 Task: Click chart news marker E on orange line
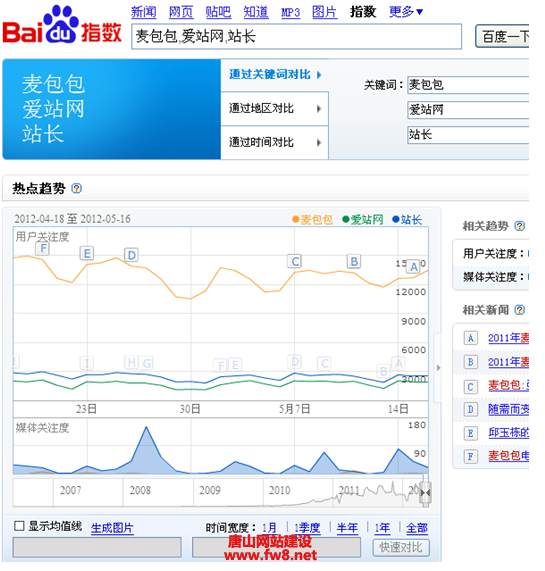click(x=87, y=253)
